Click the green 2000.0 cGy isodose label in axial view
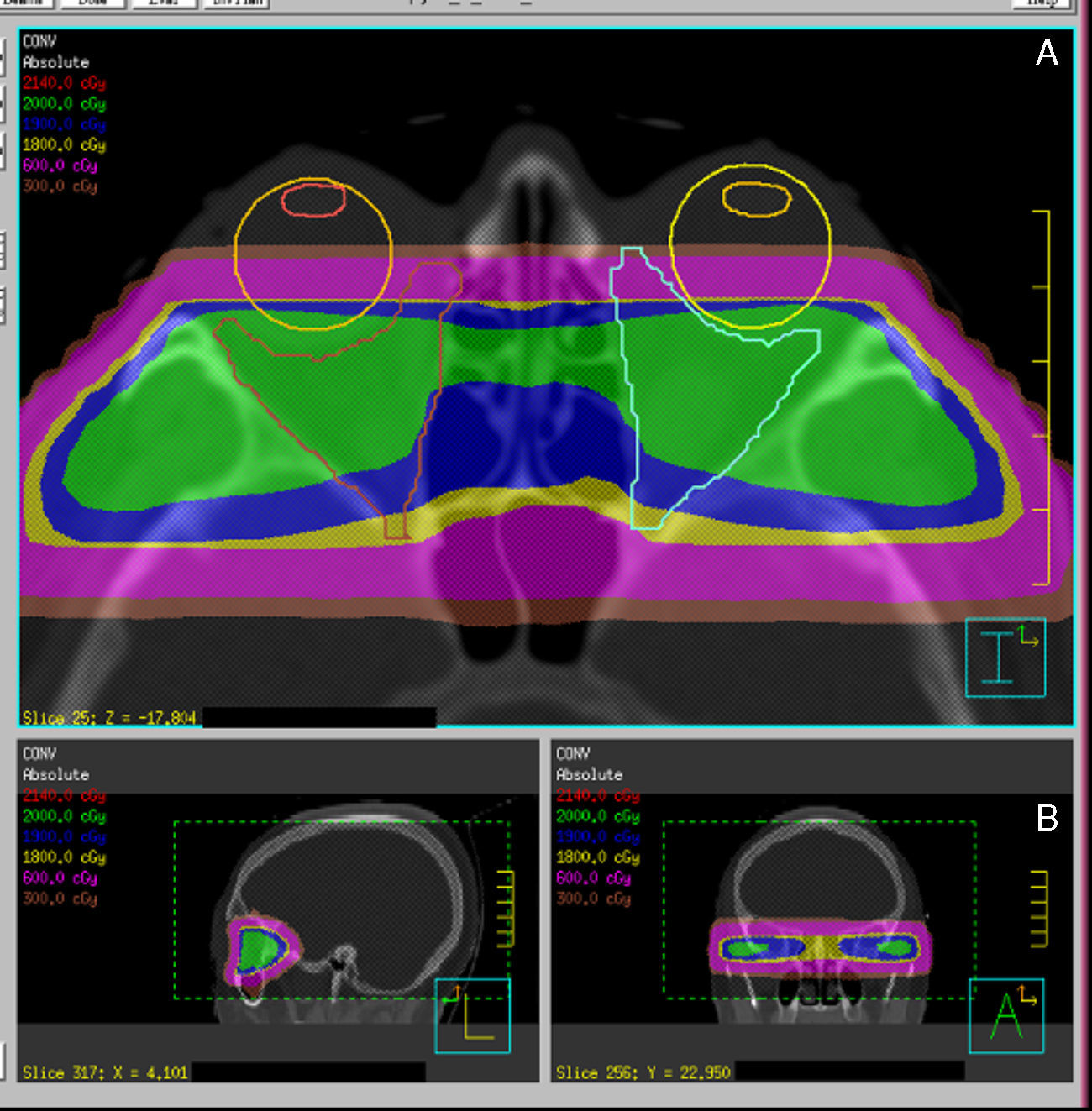Screen dimensions: 1092x1111 pos(64,104)
